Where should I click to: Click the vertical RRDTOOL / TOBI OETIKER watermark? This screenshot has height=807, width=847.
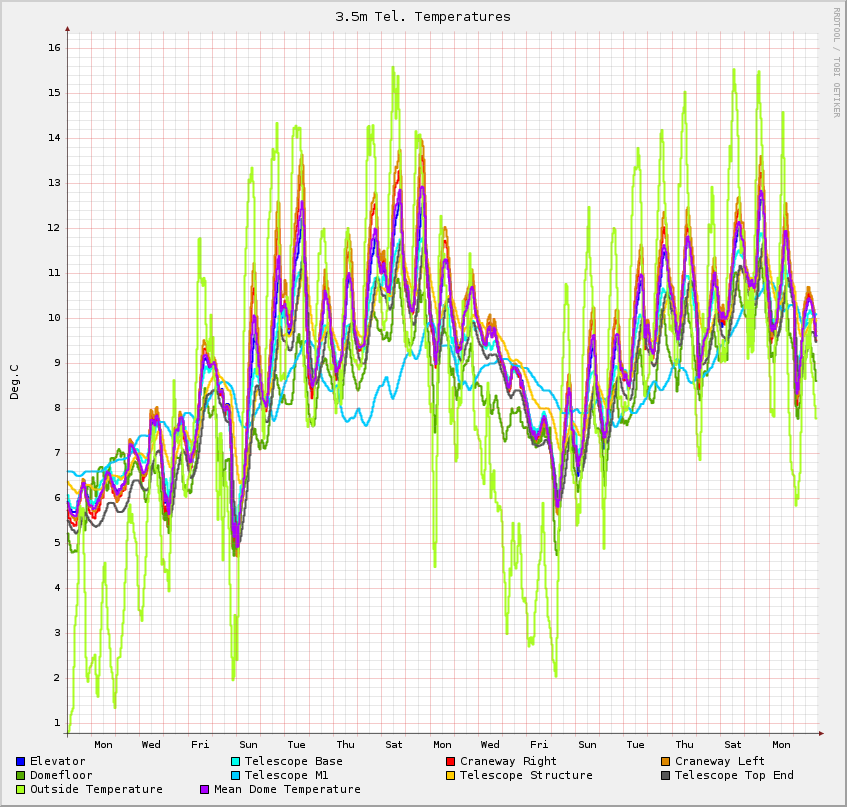836,62
